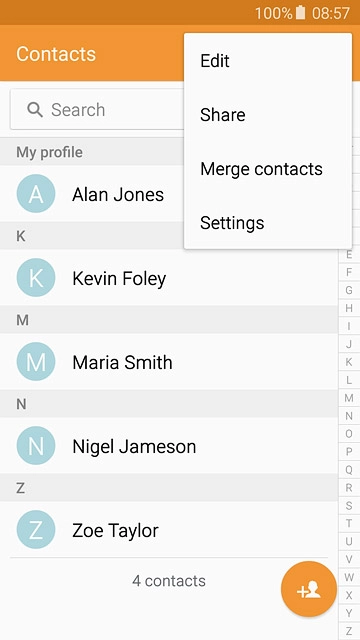Tap Kevin Foley's K avatar icon

(36, 278)
